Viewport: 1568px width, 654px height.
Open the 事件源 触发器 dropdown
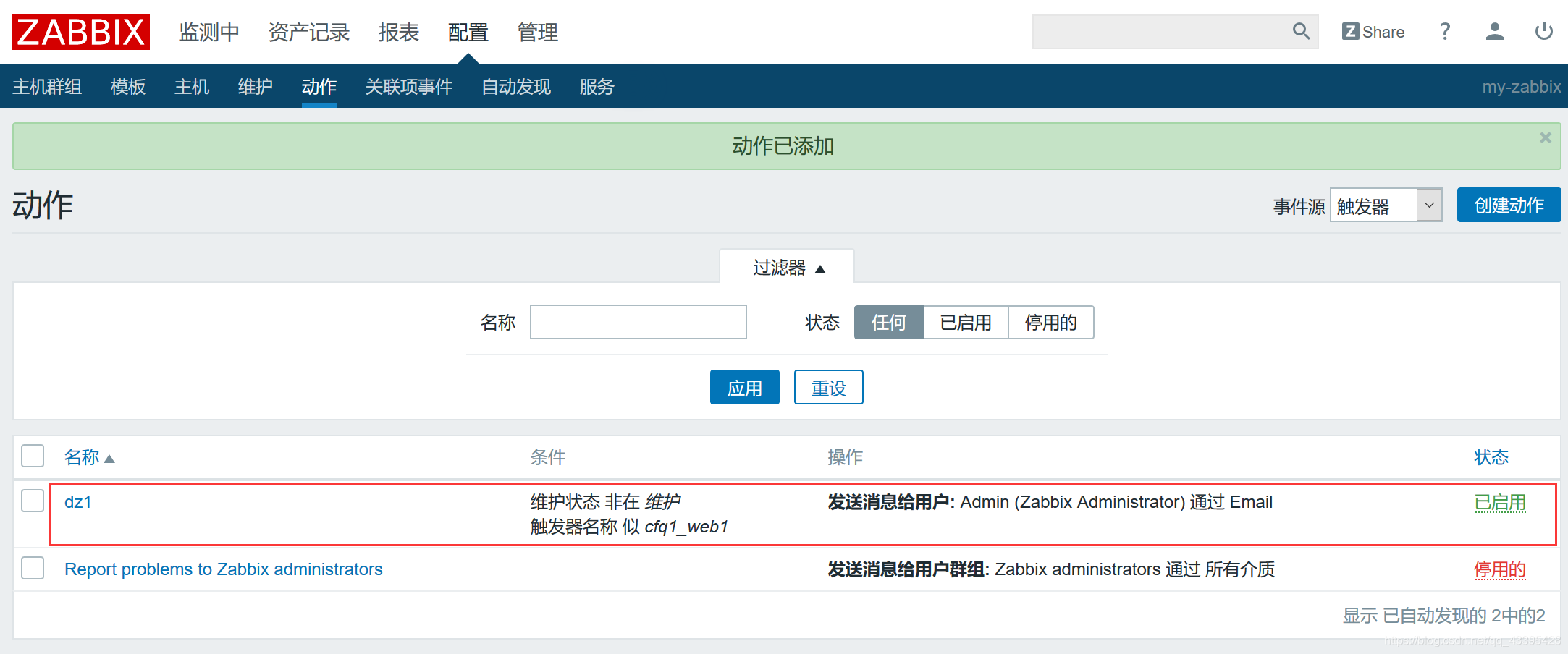tap(1386, 205)
